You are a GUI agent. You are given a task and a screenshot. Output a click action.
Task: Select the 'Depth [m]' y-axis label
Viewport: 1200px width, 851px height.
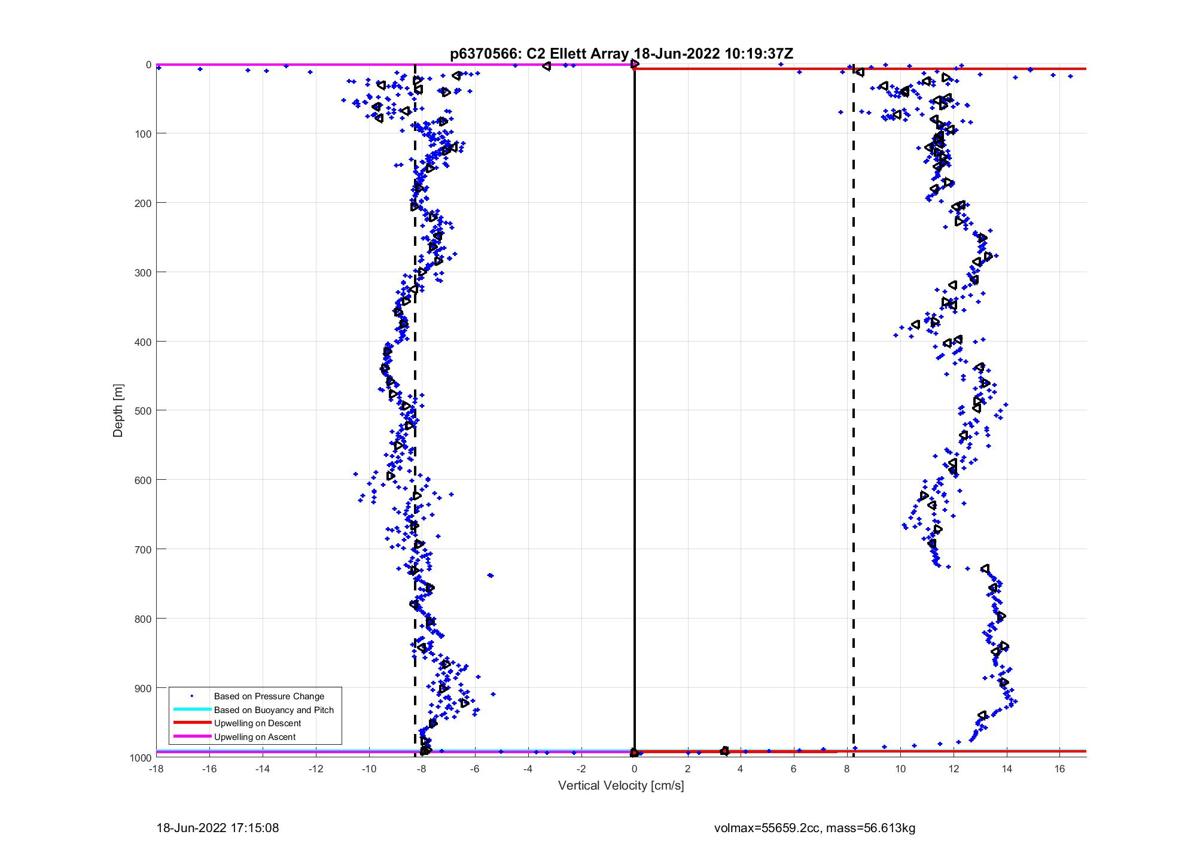pyautogui.click(x=119, y=411)
